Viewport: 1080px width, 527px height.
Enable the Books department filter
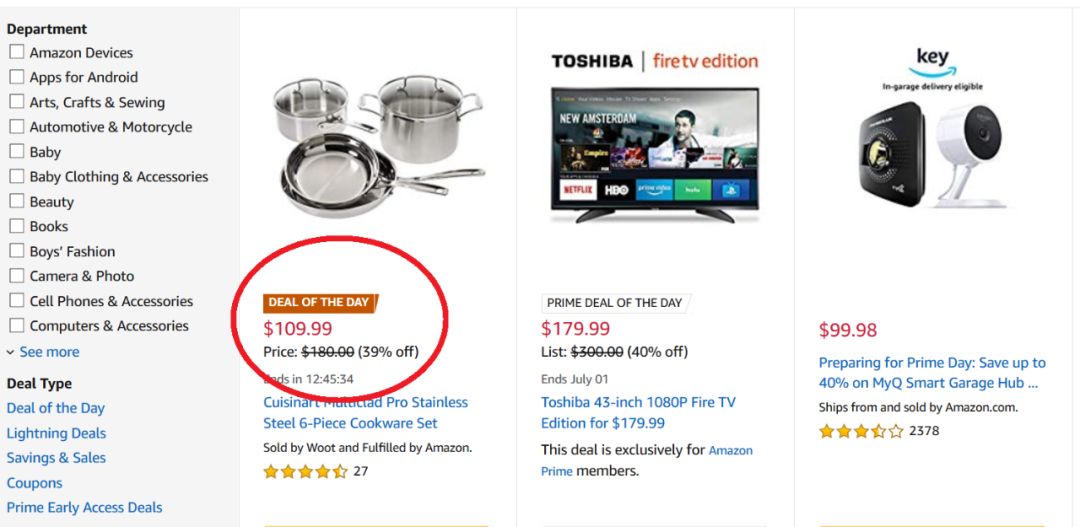(x=17, y=226)
